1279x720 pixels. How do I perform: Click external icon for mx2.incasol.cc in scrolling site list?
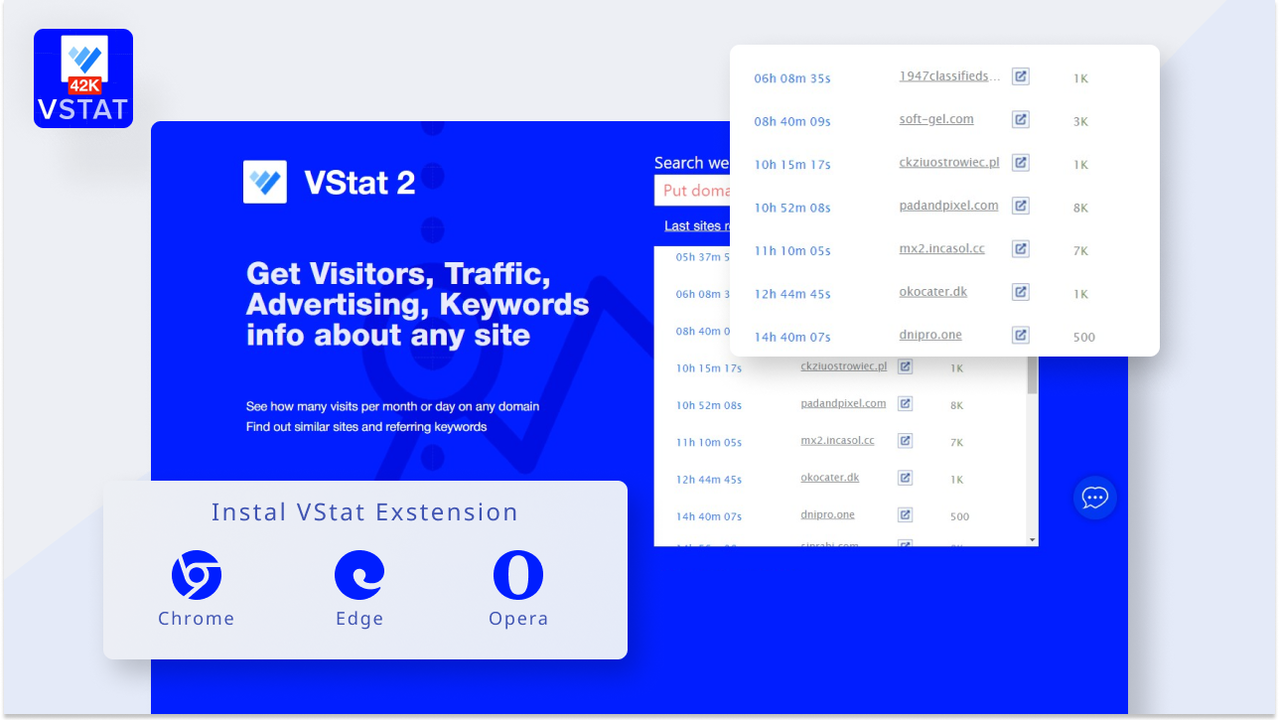click(x=905, y=440)
